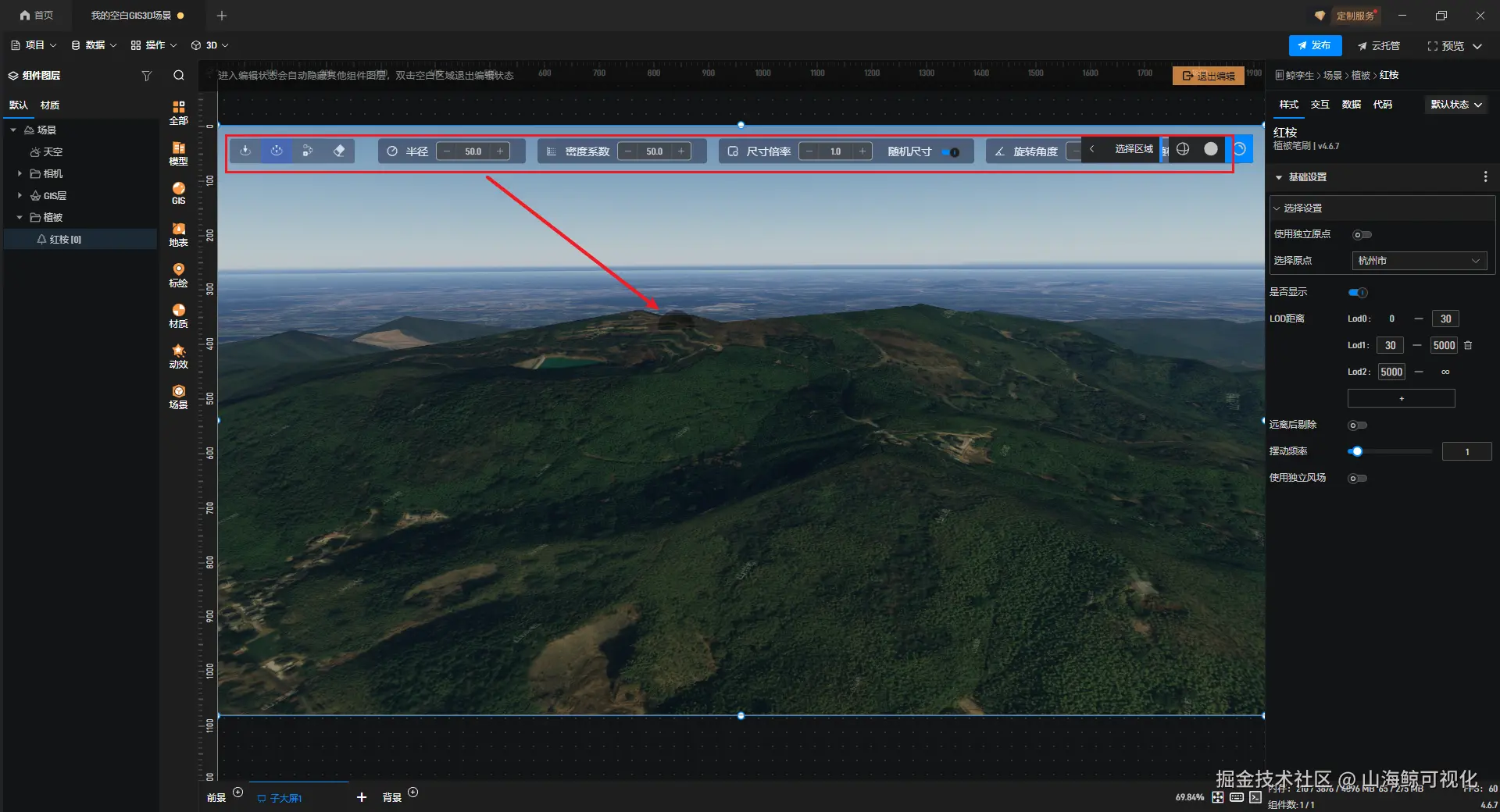Open the 模型 component category
The width and height of the screenshot is (1500, 812).
(179, 153)
